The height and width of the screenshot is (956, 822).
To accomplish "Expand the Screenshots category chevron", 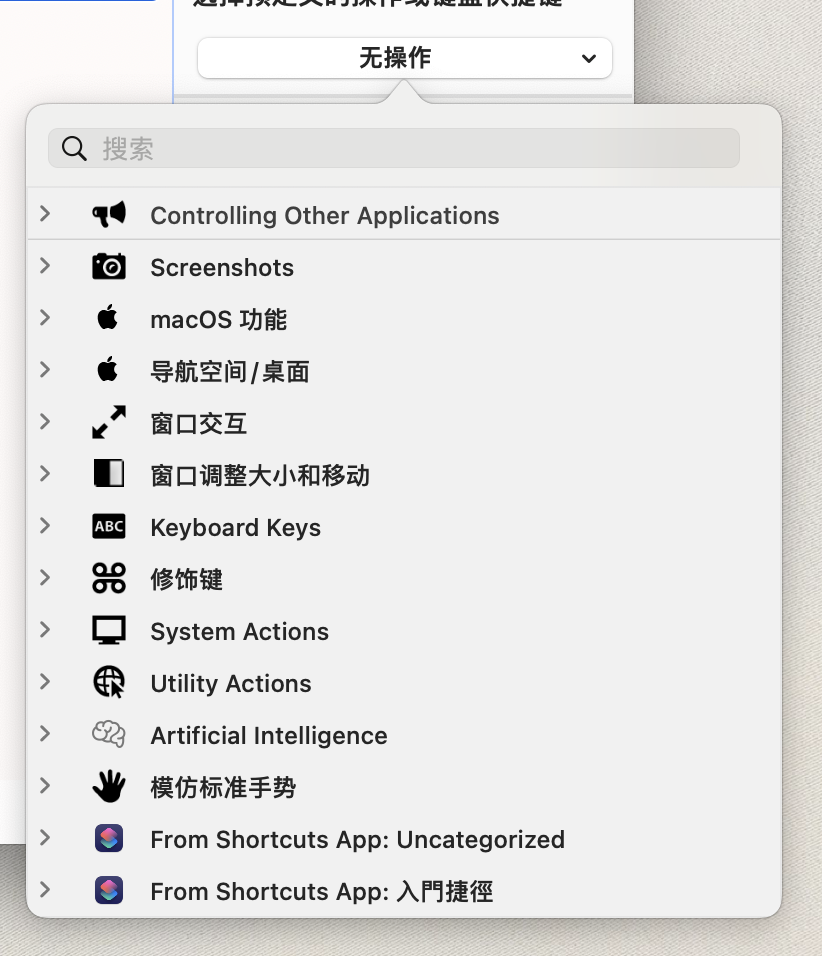I will (x=45, y=265).
